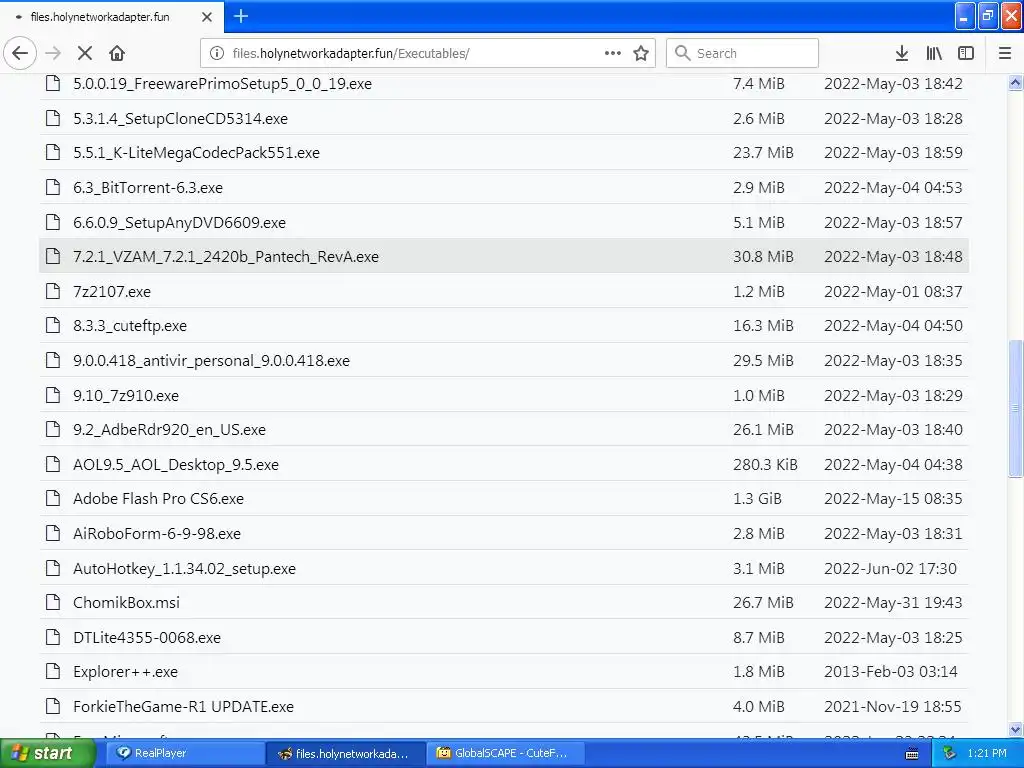Download Explorer++.exe
Screen dimensions: 1024x768
click(125, 672)
